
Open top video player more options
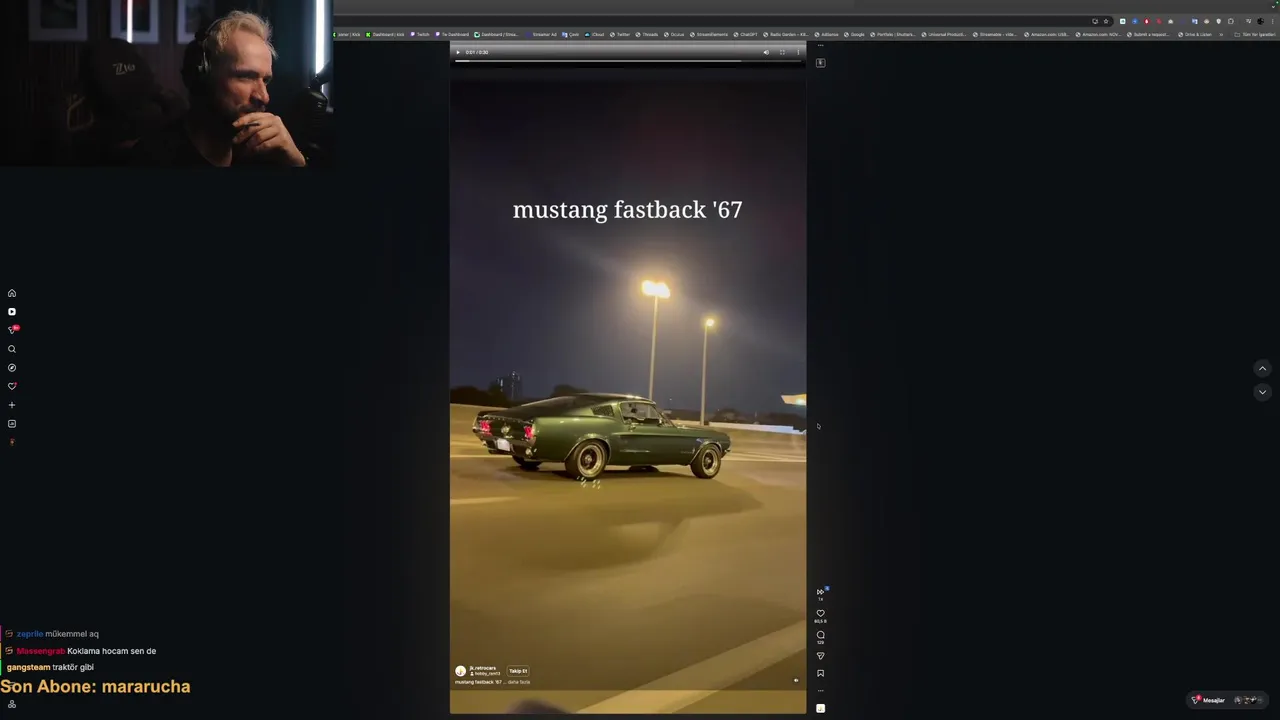pos(798,52)
